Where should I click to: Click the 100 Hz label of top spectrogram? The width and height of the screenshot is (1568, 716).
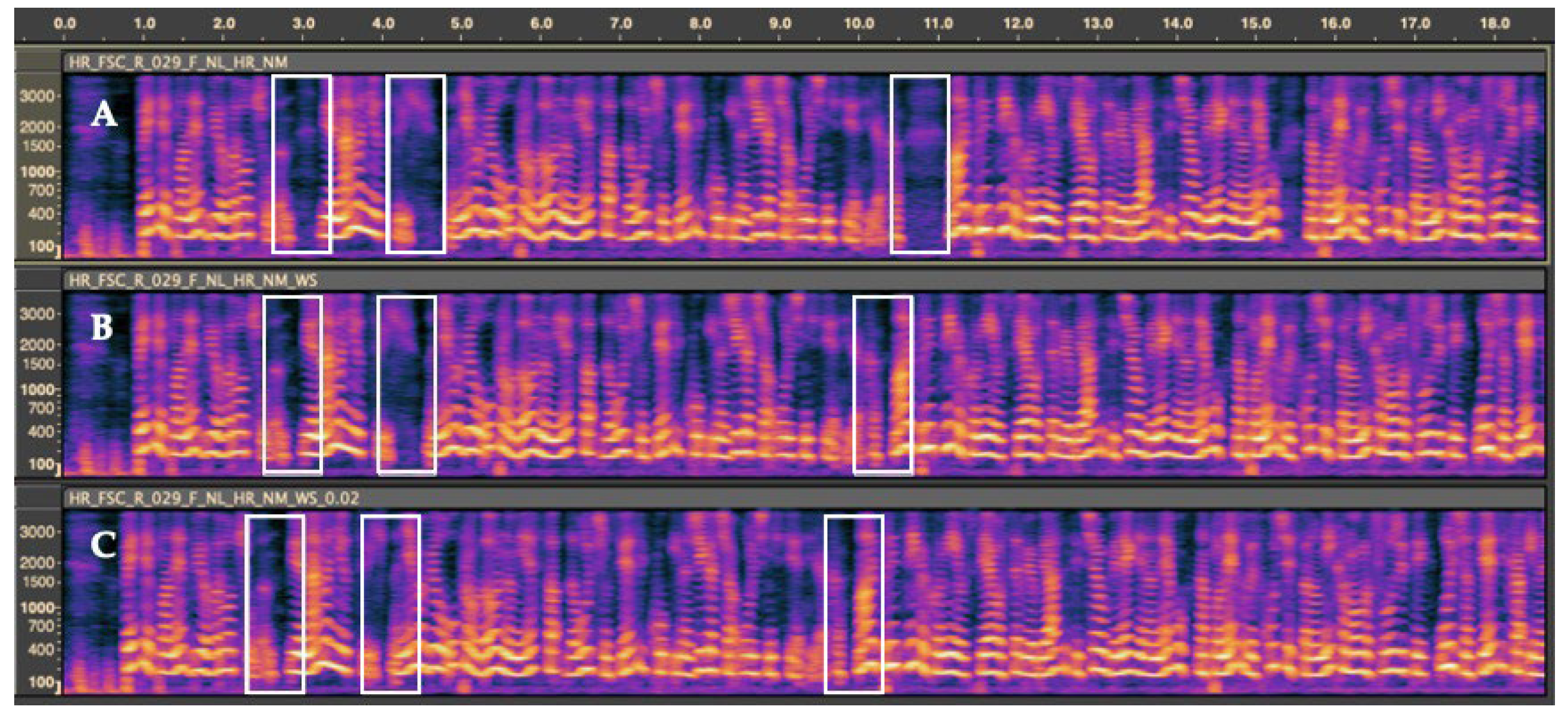point(41,246)
